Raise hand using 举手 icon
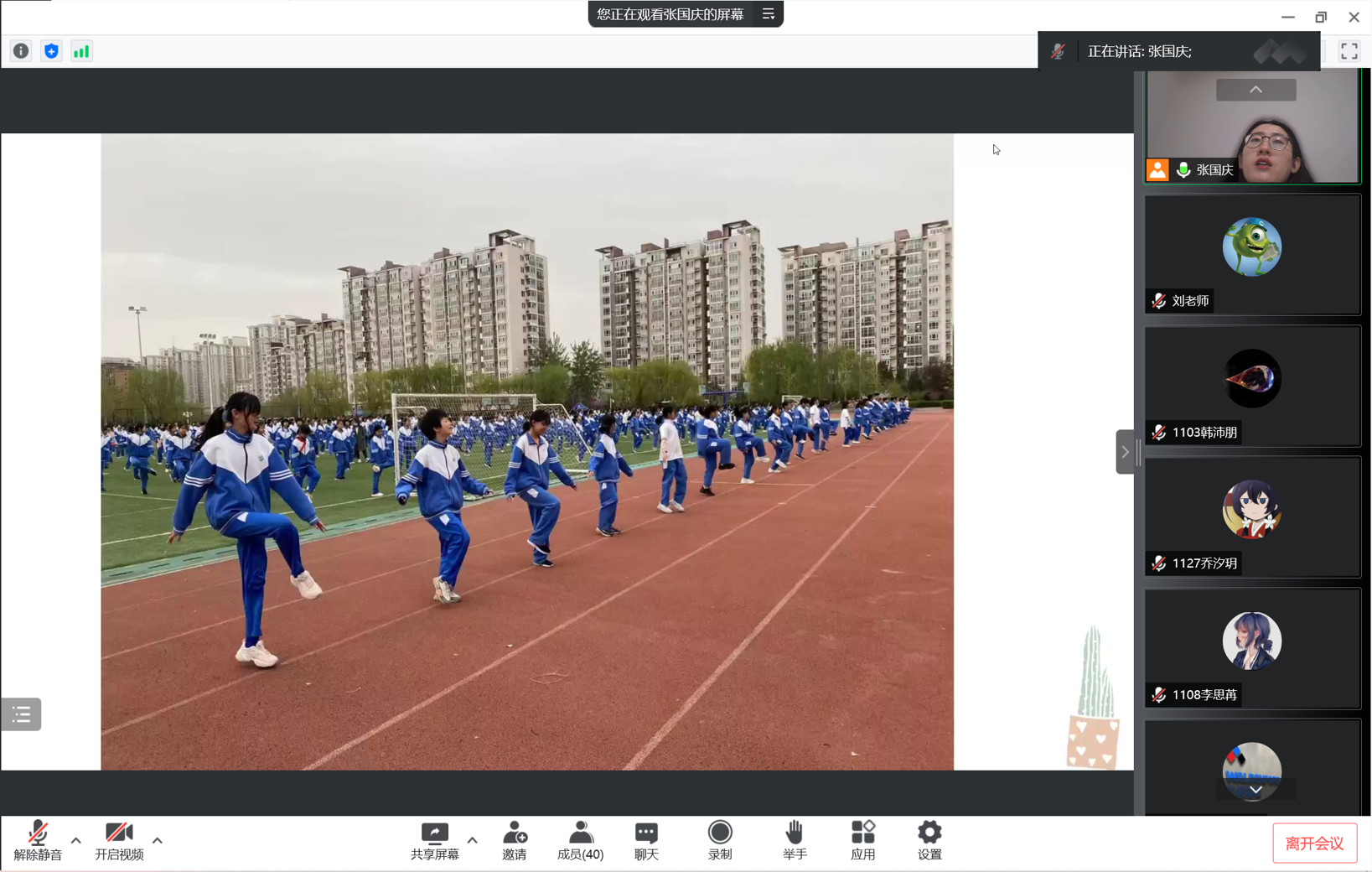Viewport: 1372px width, 872px height. [795, 840]
